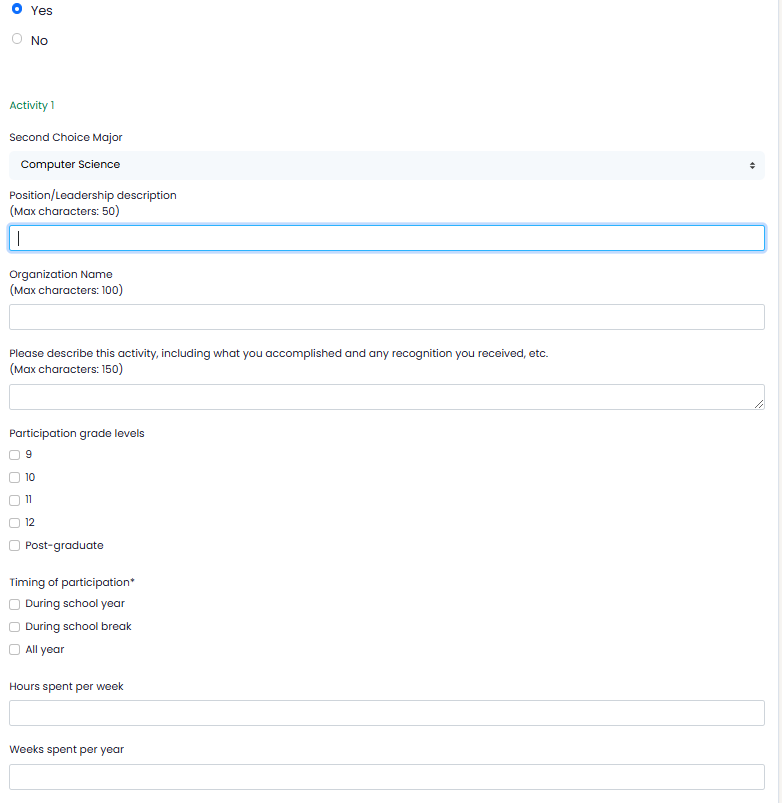Check grade level 11
The height and width of the screenshot is (803, 782).
(x=14, y=500)
